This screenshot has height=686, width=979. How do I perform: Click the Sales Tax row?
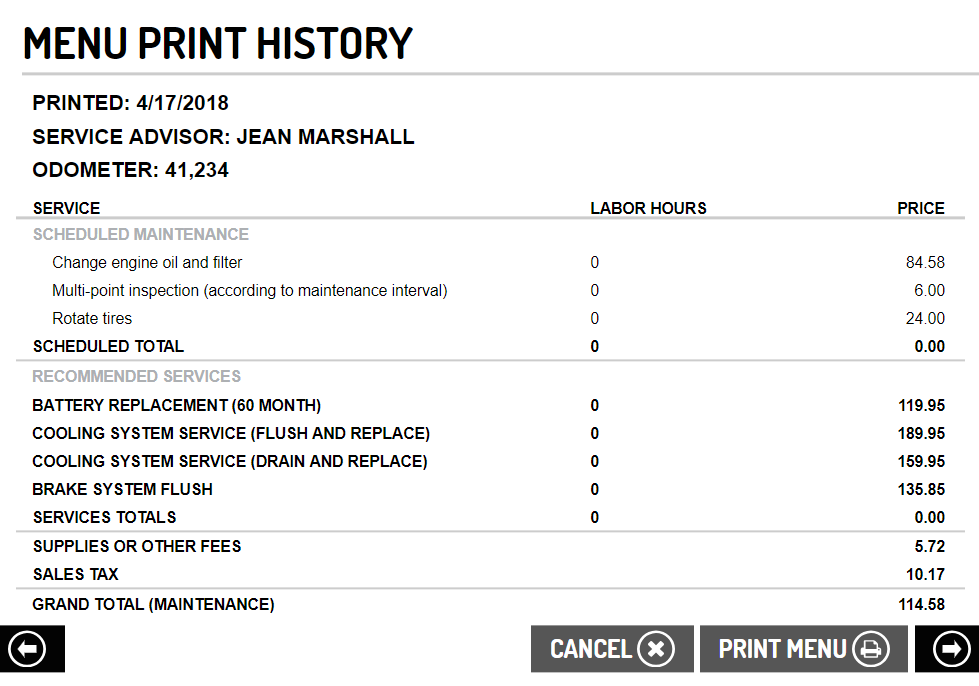[76, 575]
